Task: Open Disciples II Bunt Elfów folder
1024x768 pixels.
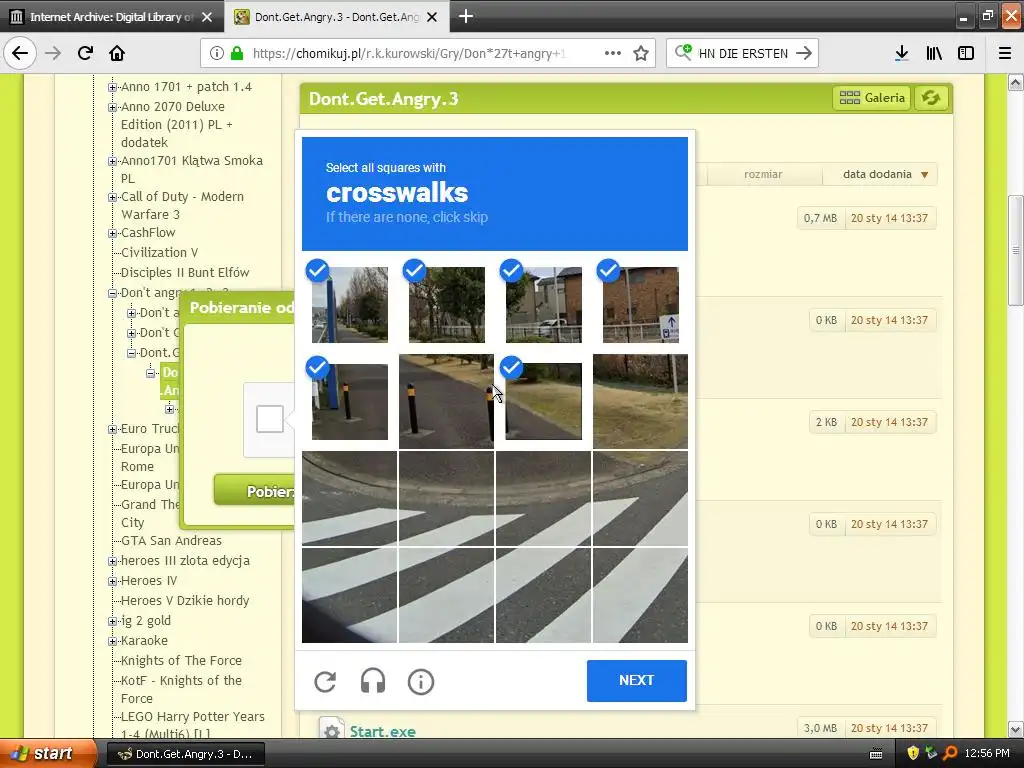Action: pyautogui.click(x=185, y=273)
